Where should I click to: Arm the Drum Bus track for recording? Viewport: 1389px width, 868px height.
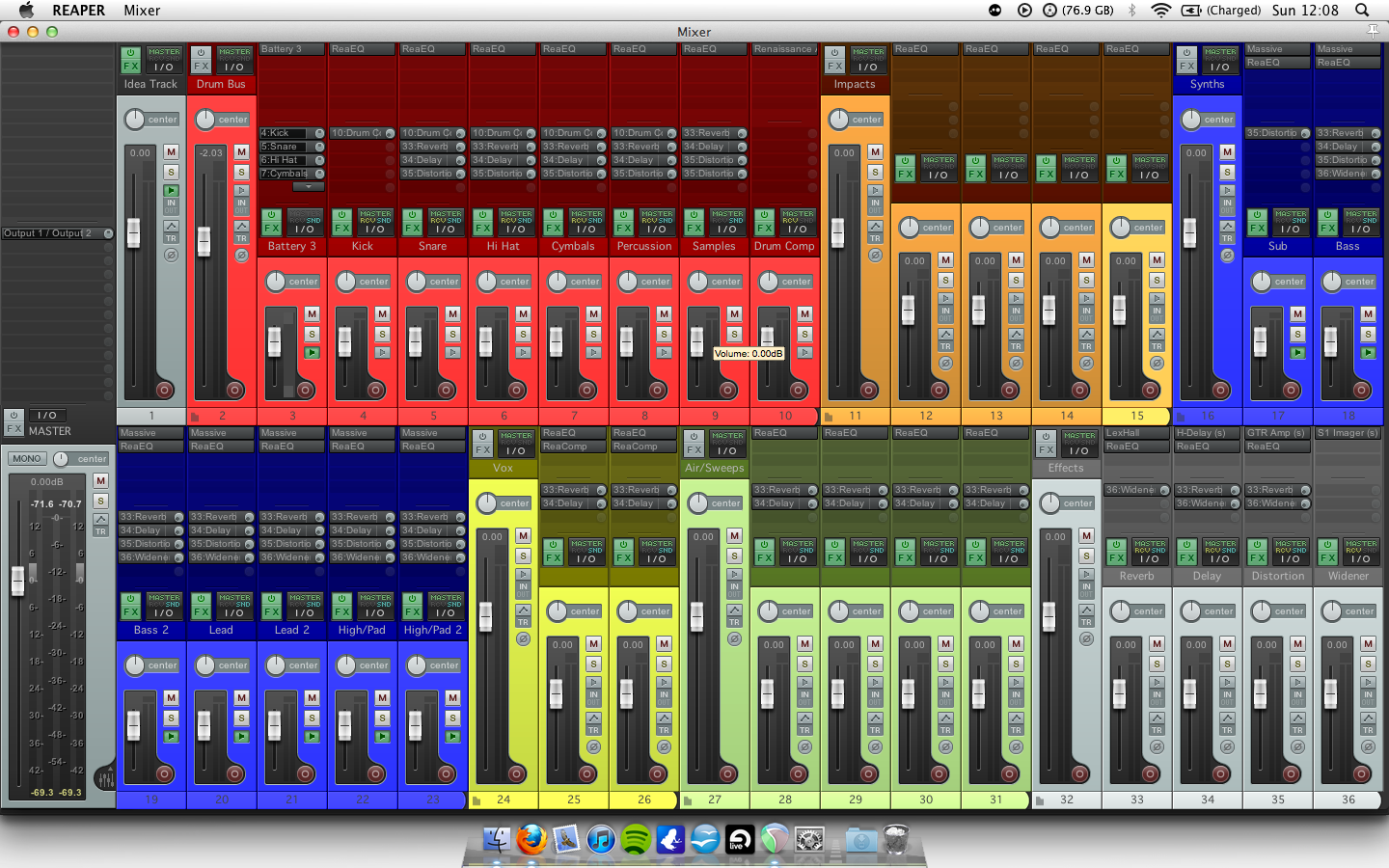click(x=234, y=390)
